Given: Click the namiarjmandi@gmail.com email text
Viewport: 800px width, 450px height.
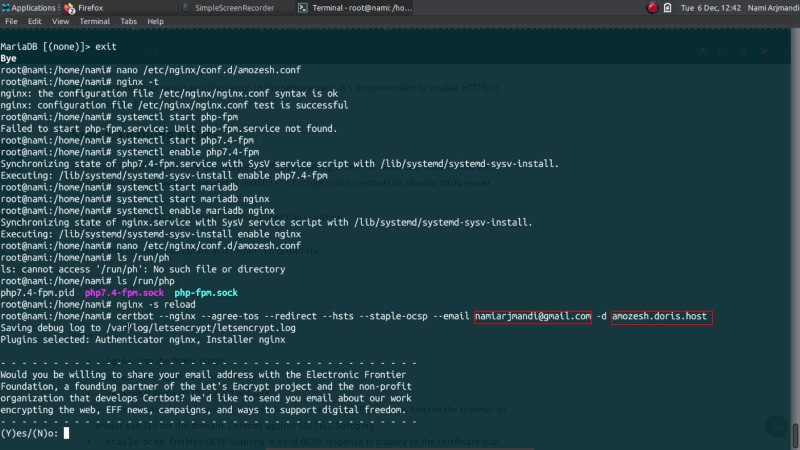Looking at the screenshot, I should [x=533, y=316].
